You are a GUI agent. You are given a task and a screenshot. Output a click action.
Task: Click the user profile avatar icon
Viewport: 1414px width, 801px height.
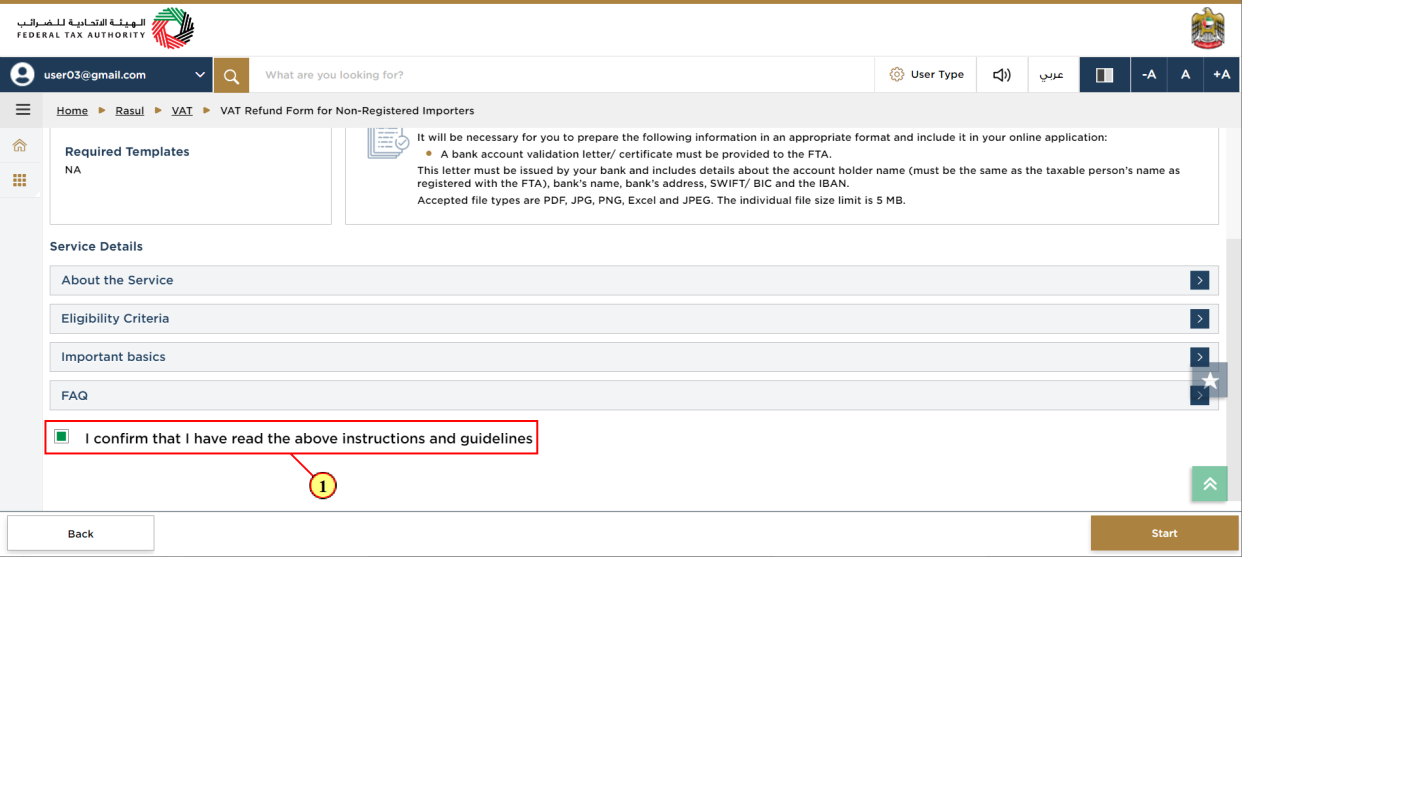click(x=22, y=75)
